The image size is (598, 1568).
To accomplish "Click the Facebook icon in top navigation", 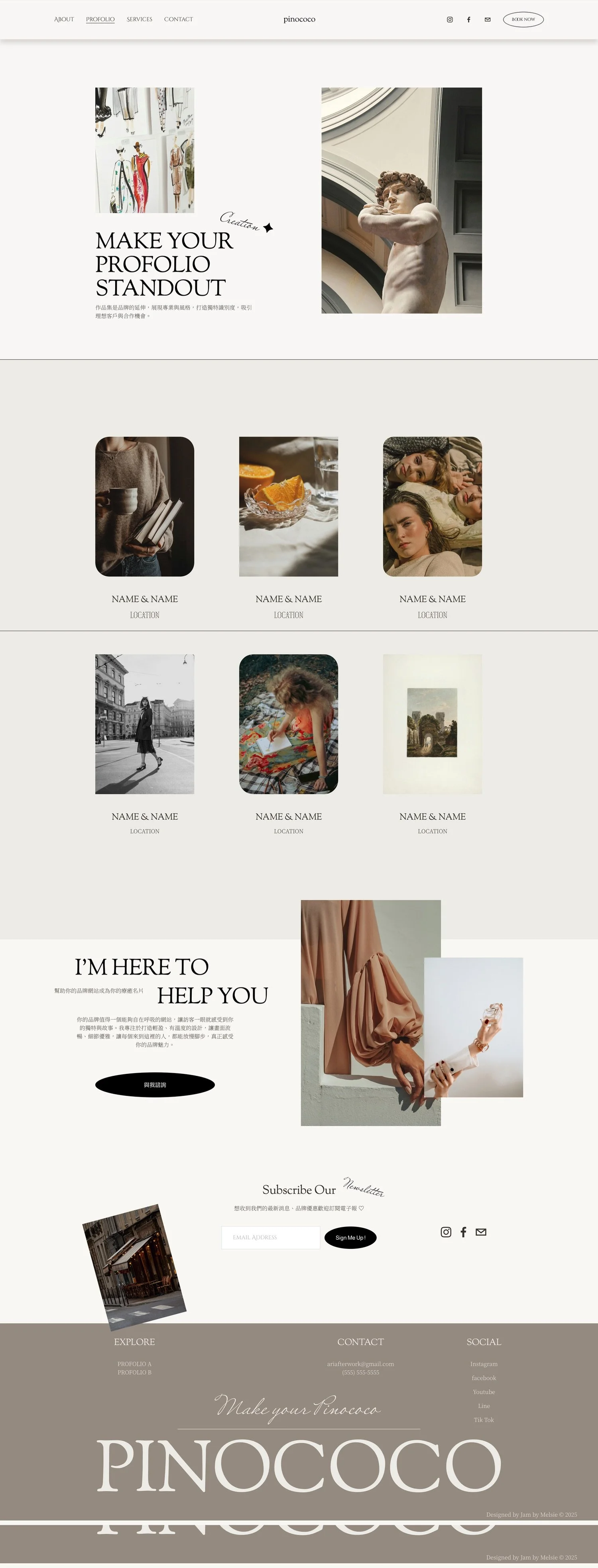I will coord(468,20).
